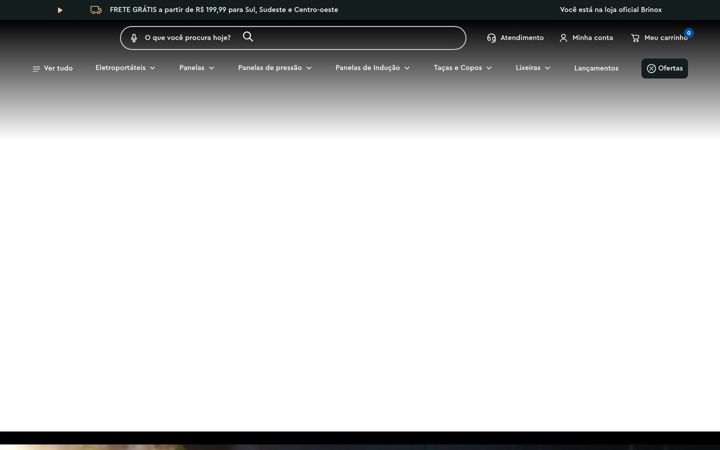Image resolution: width=720 pixels, height=450 pixels.
Task: Click the Ofertas button
Action: (x=664, y=68)
